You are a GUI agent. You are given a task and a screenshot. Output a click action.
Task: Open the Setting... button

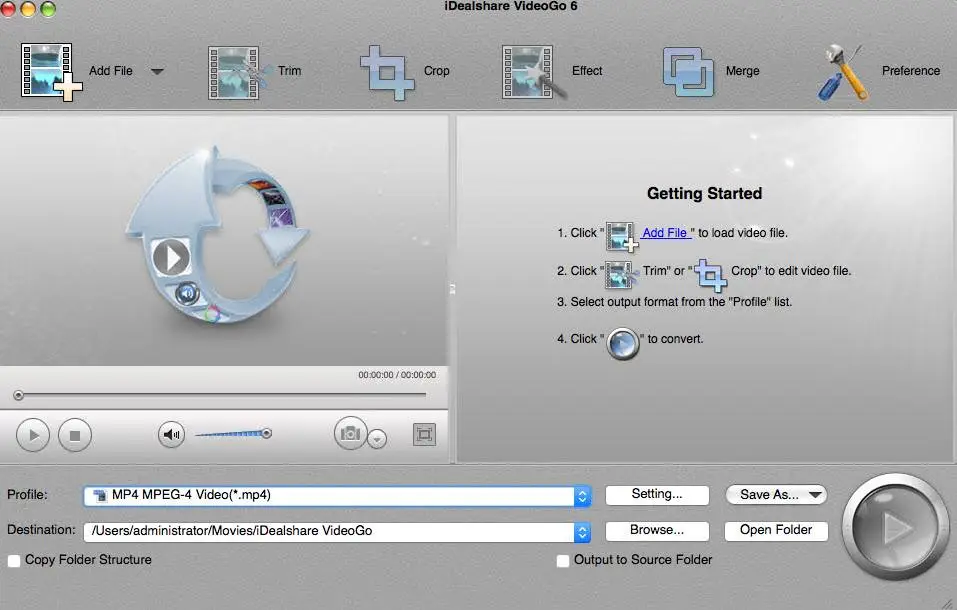pyautogui.click(x=657, y=495)
